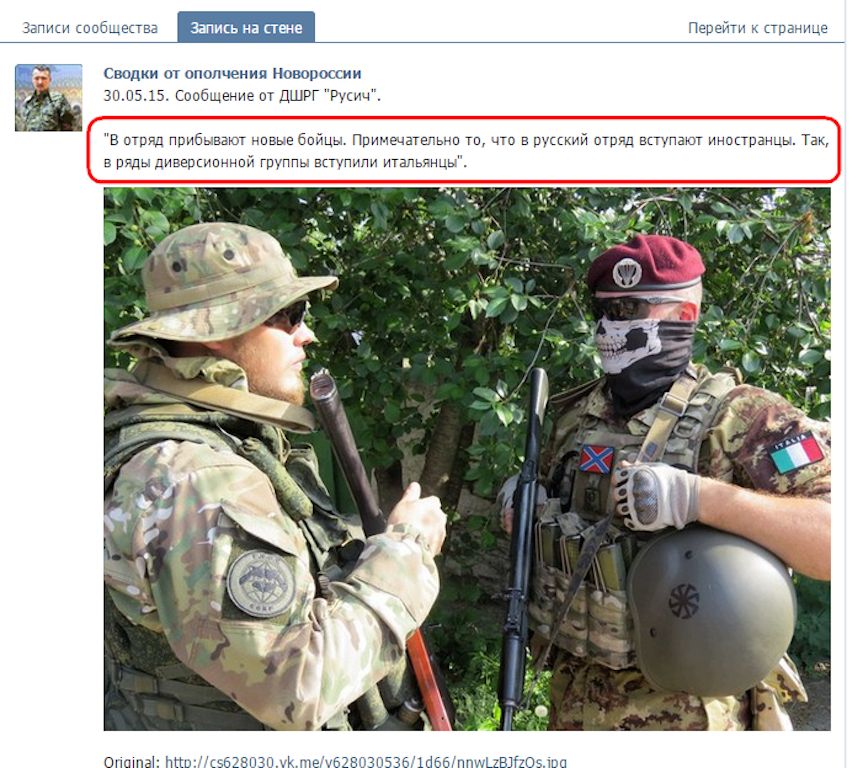
Task: Click the black rifle barrel in center
Action: [x=525, y=551]
